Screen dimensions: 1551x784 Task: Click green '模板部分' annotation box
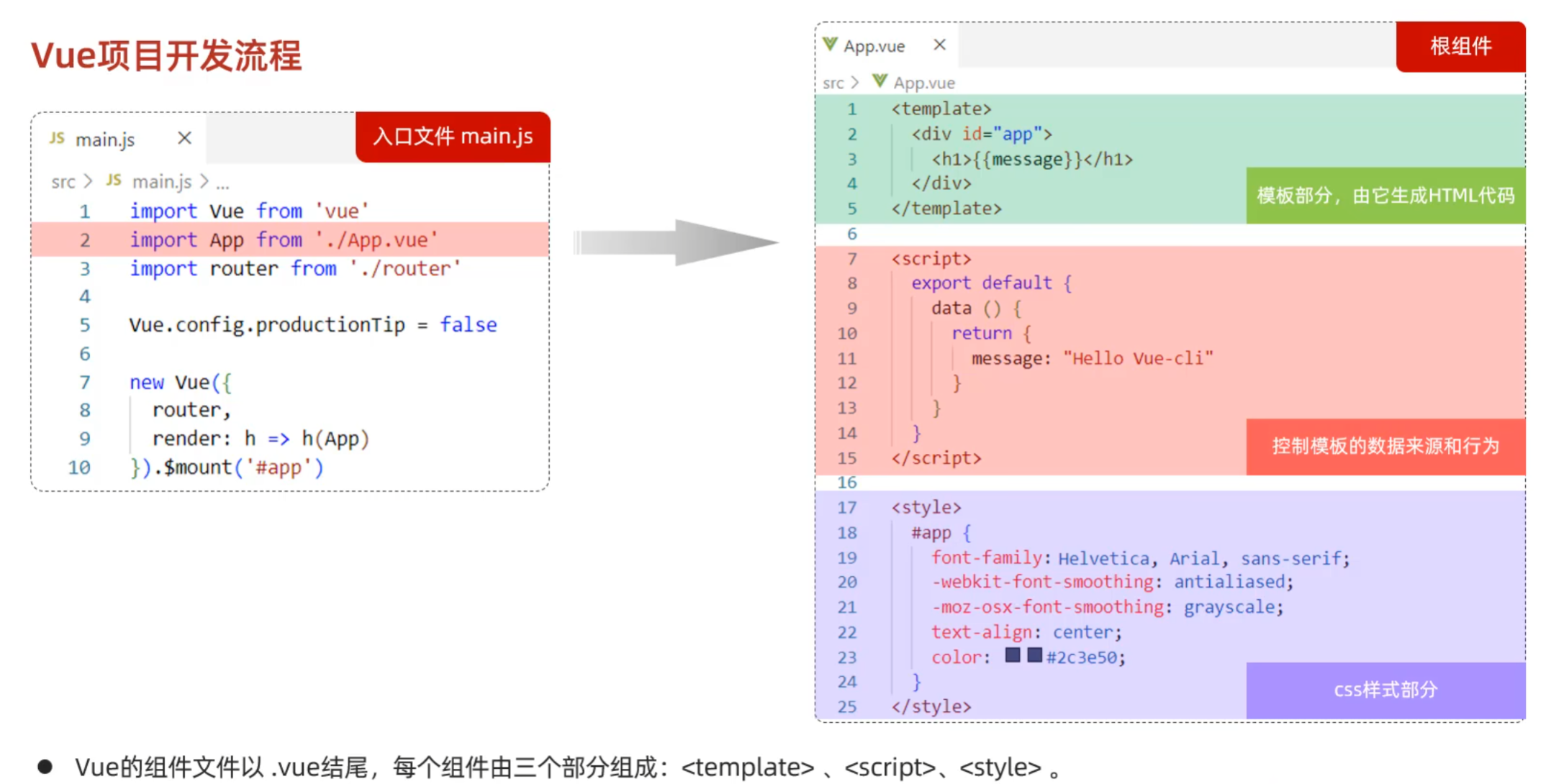tap(1385, 196)
